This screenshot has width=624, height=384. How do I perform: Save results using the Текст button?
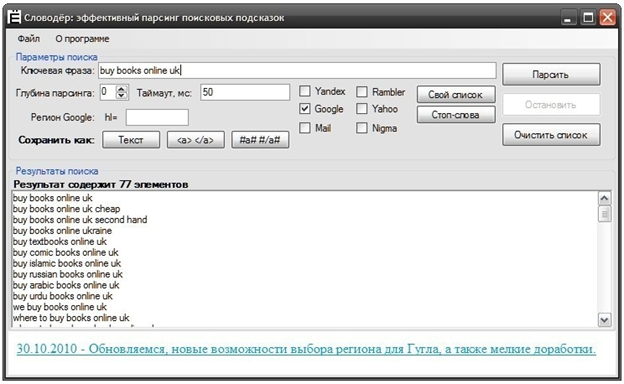pos(131,140)
